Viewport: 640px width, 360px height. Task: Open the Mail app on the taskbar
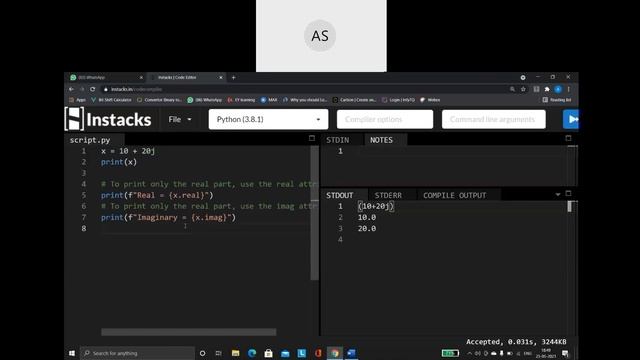click(x=285, y=353)
